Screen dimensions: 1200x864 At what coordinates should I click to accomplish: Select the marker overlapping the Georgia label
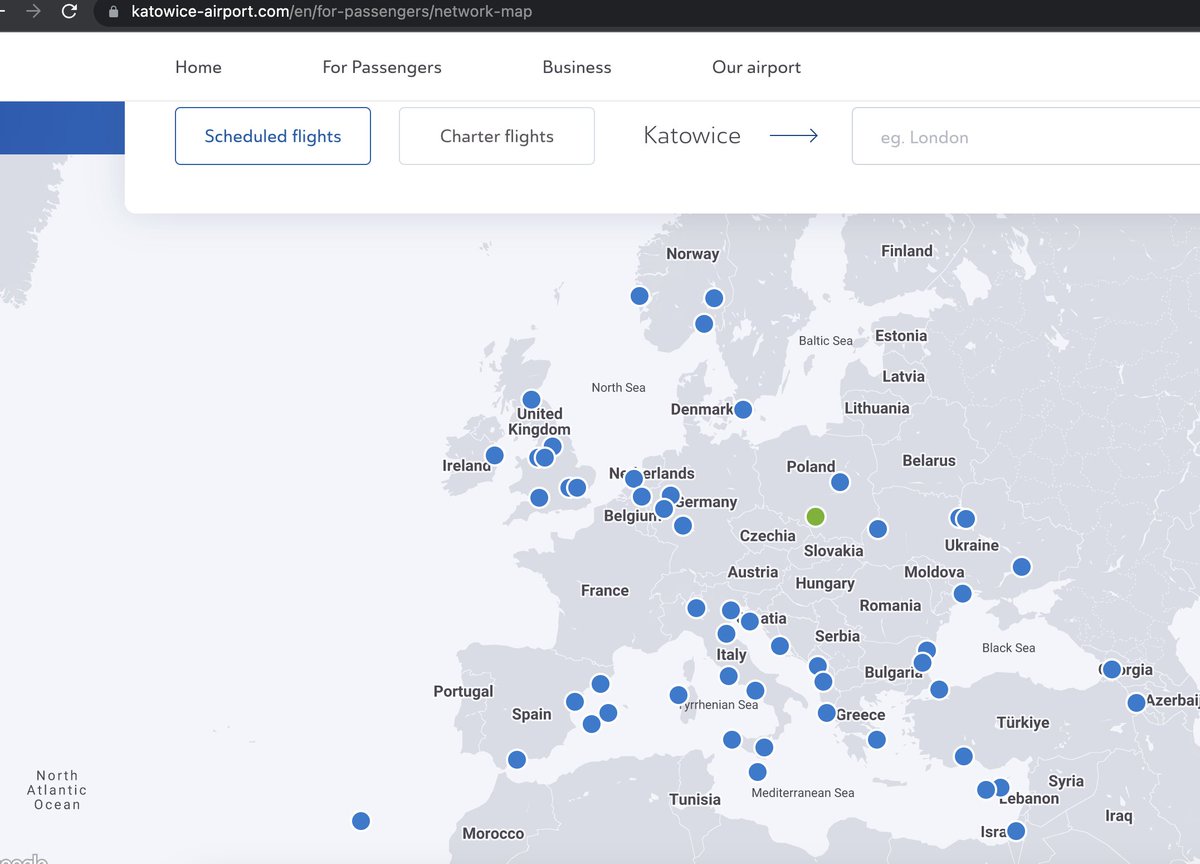1112,669
